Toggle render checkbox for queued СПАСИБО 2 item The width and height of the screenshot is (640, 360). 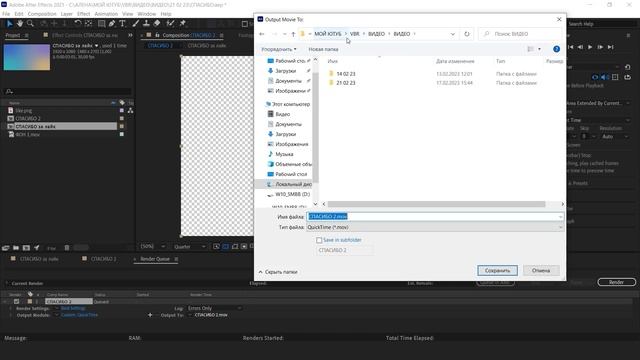point(16,302)
